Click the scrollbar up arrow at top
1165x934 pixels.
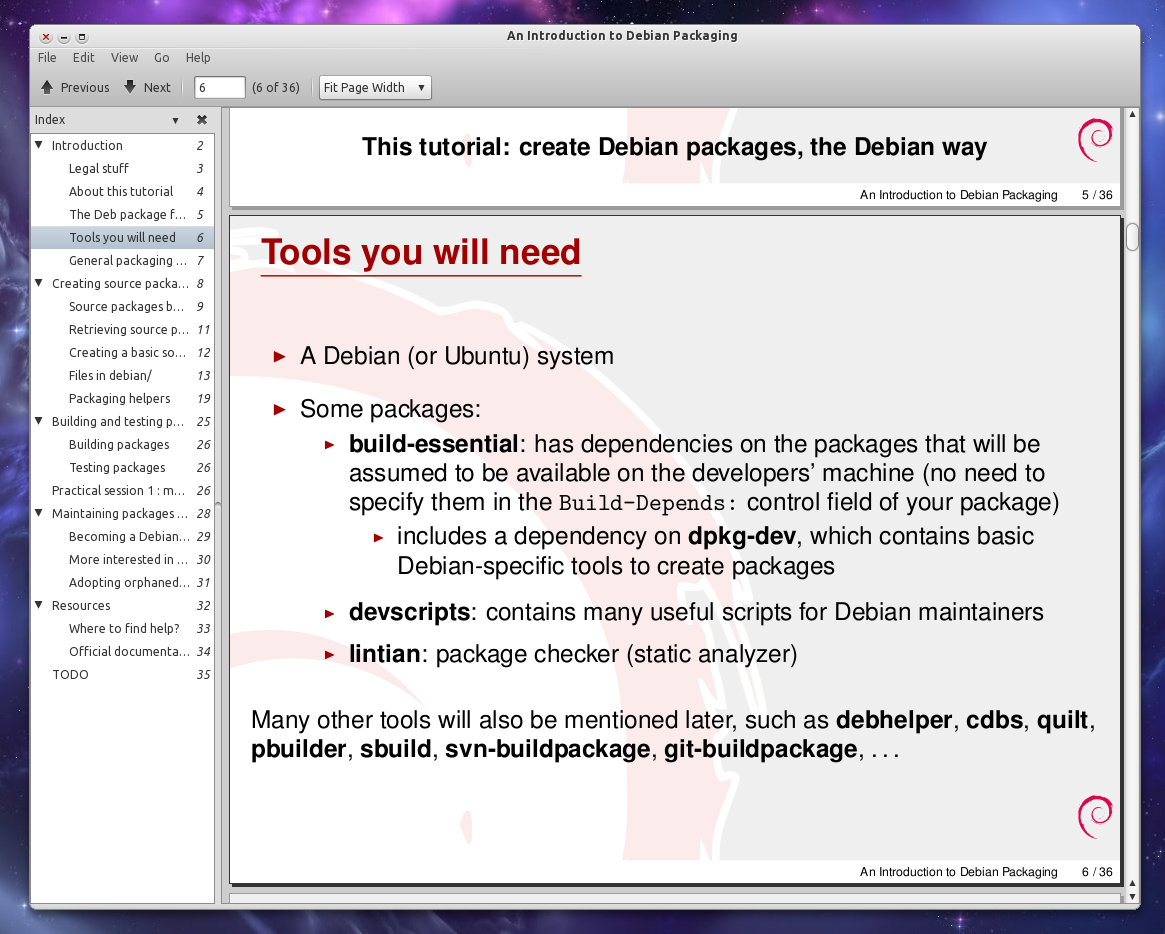tap(1132, 114)
